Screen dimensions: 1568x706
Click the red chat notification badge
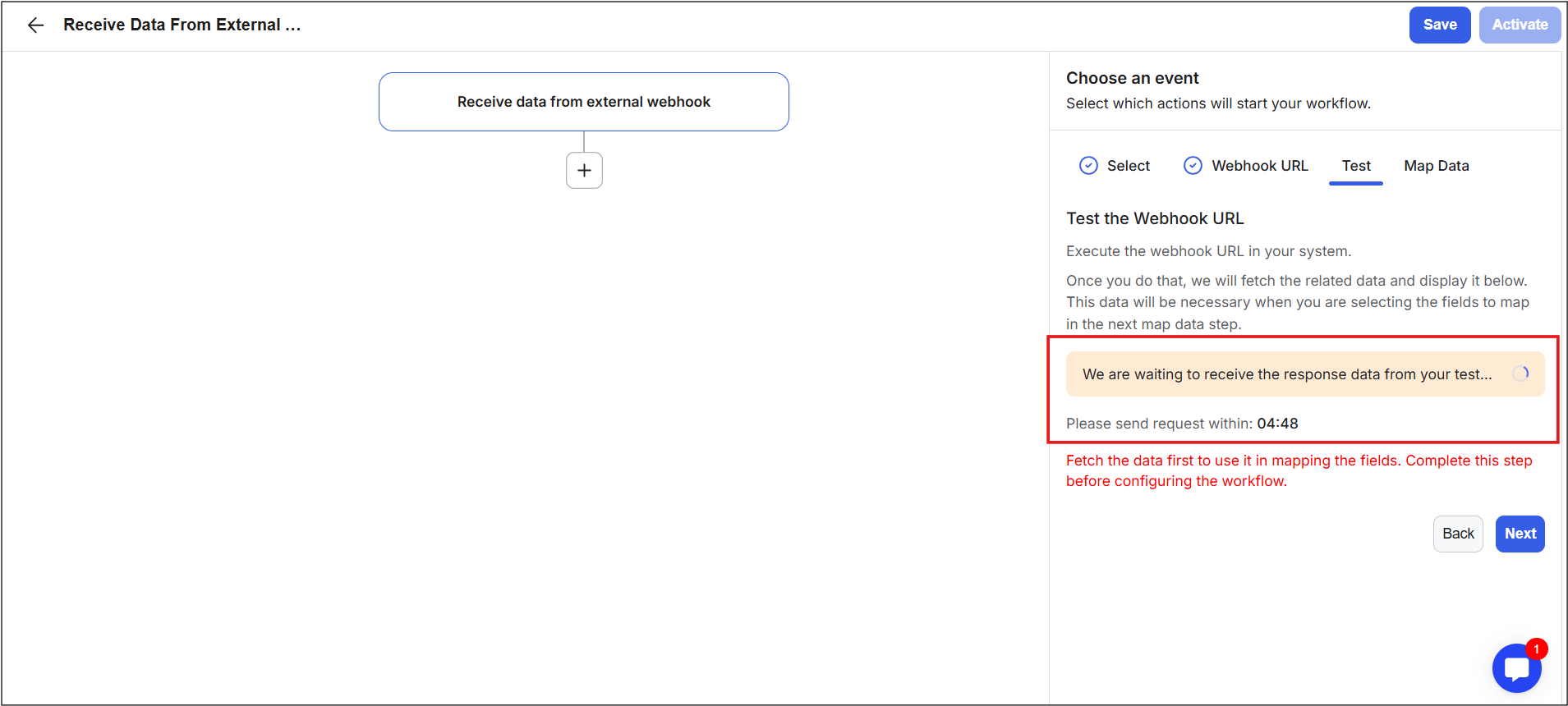point(1536,649)
